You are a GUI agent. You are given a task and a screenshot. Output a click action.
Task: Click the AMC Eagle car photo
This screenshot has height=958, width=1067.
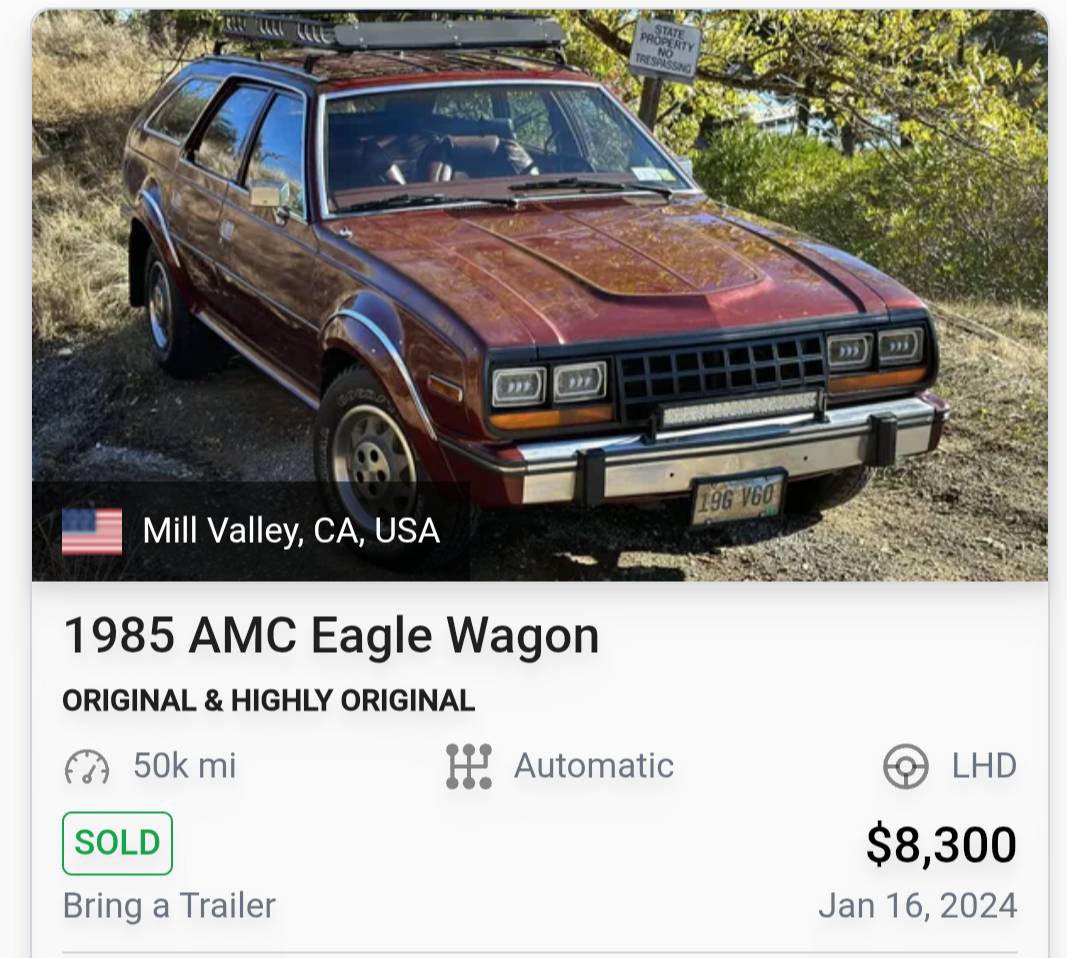point(540,295)
